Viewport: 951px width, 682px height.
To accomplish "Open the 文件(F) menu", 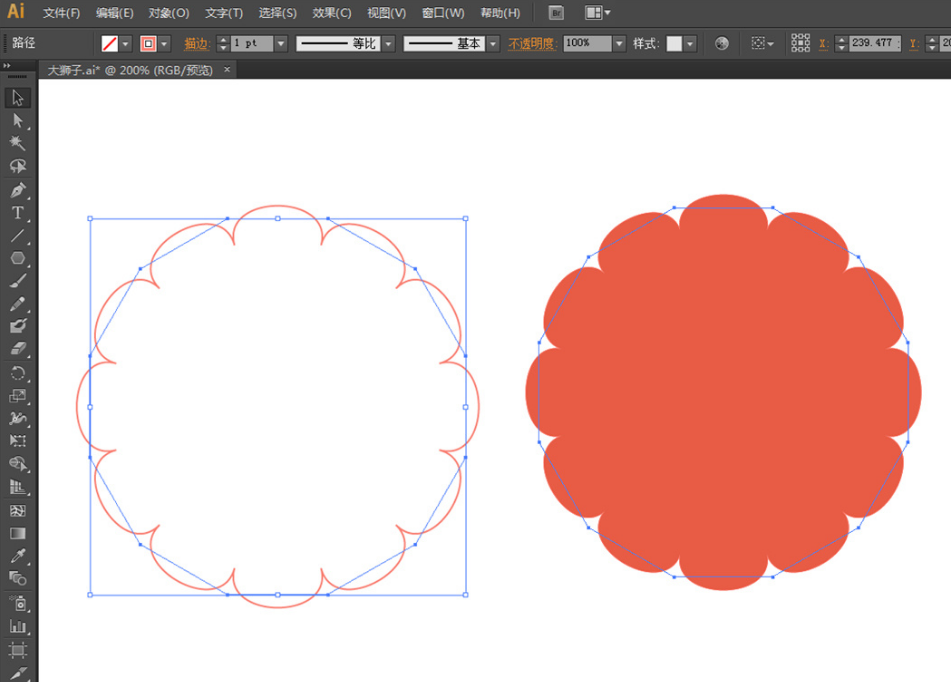I will pos(61,13).
